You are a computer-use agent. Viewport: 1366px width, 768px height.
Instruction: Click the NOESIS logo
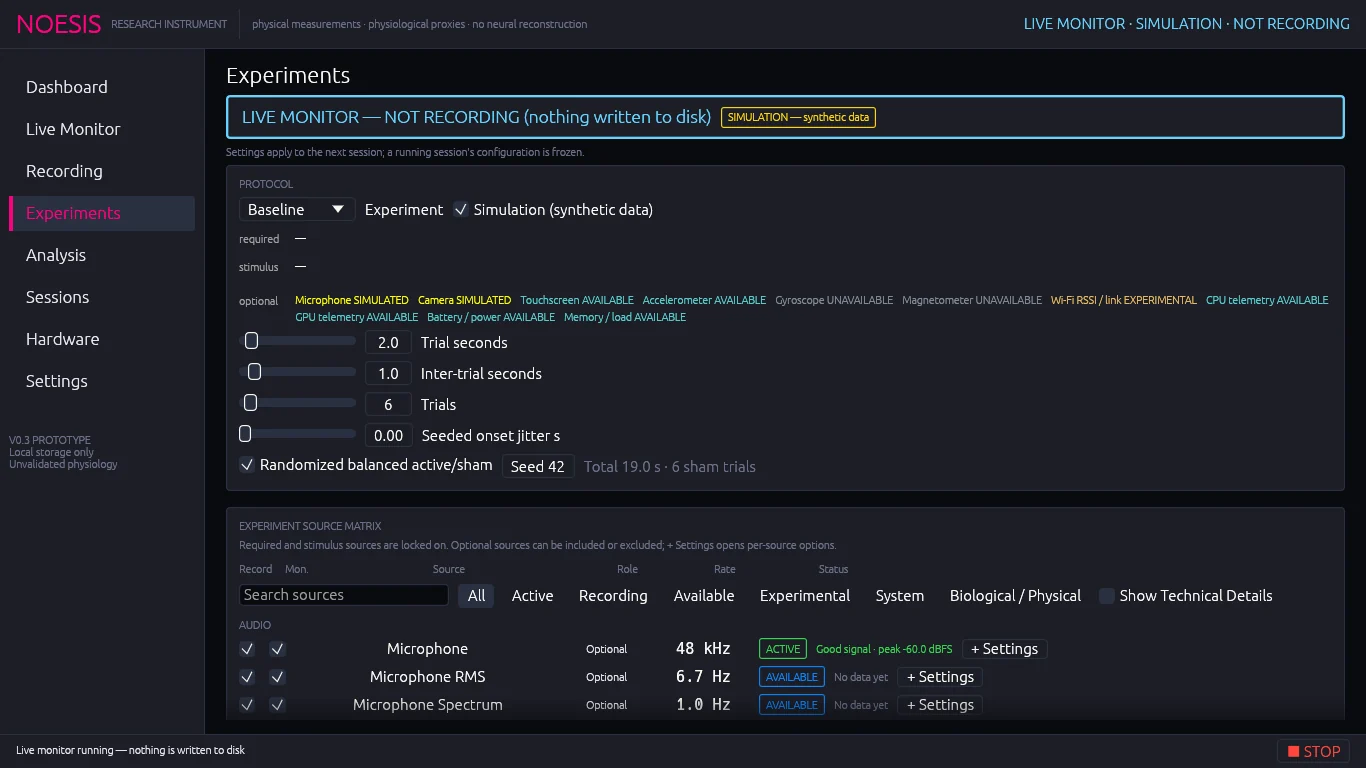(x=59, y=24)
